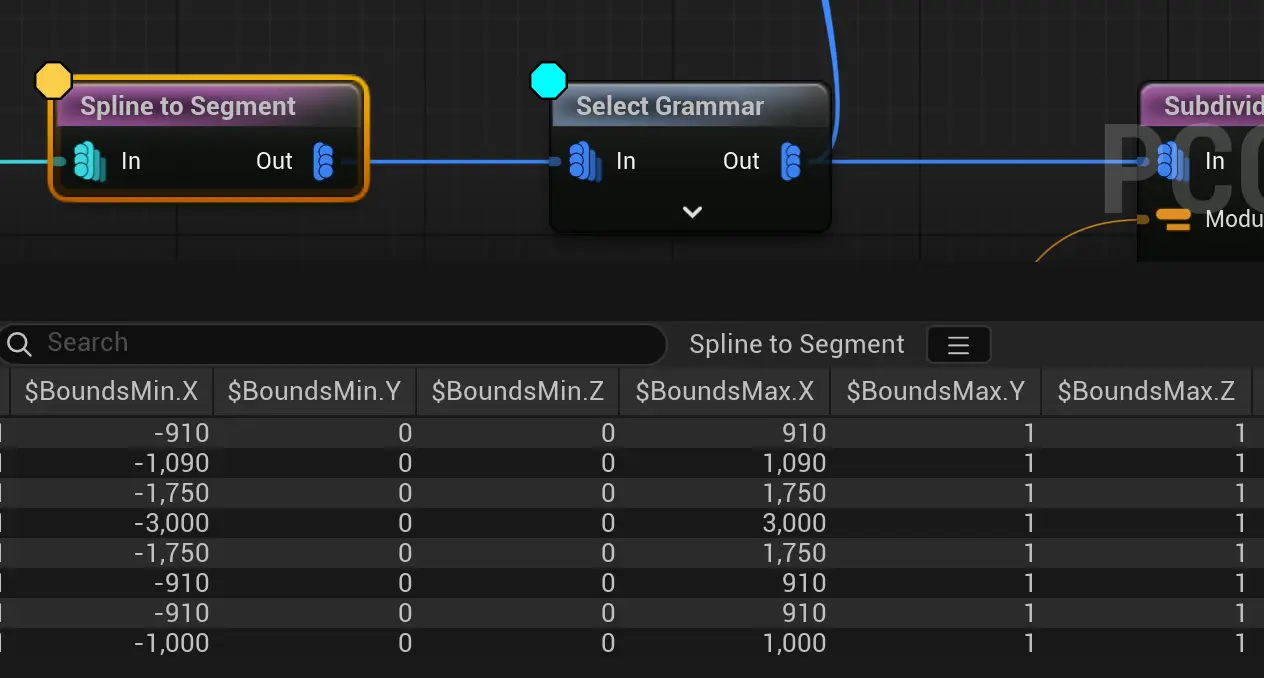Click the Out pin of Spline to Segment
The image size is (1264, 678).
click(323, 161)
